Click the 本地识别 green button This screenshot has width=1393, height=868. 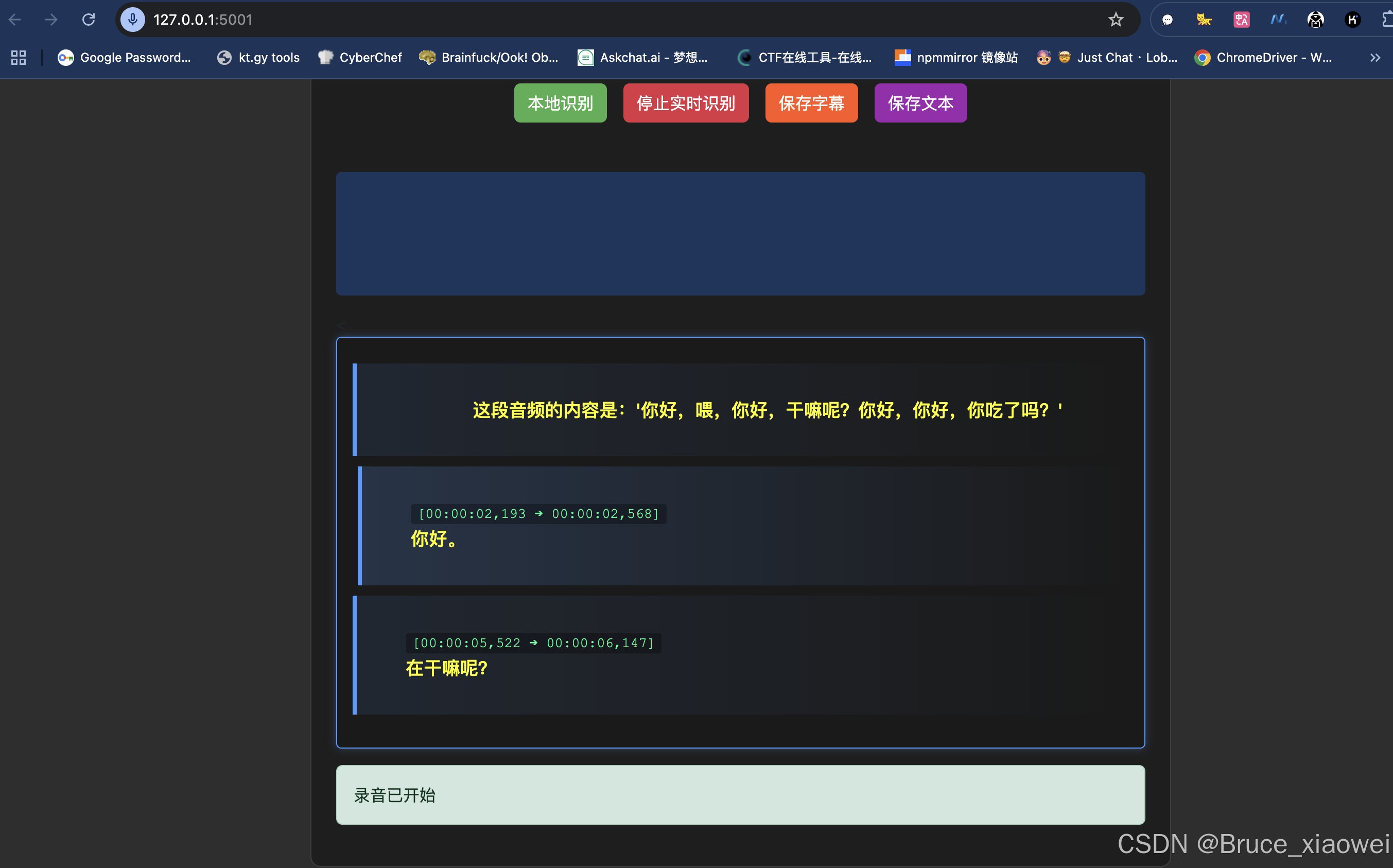[x=560, y=103]
